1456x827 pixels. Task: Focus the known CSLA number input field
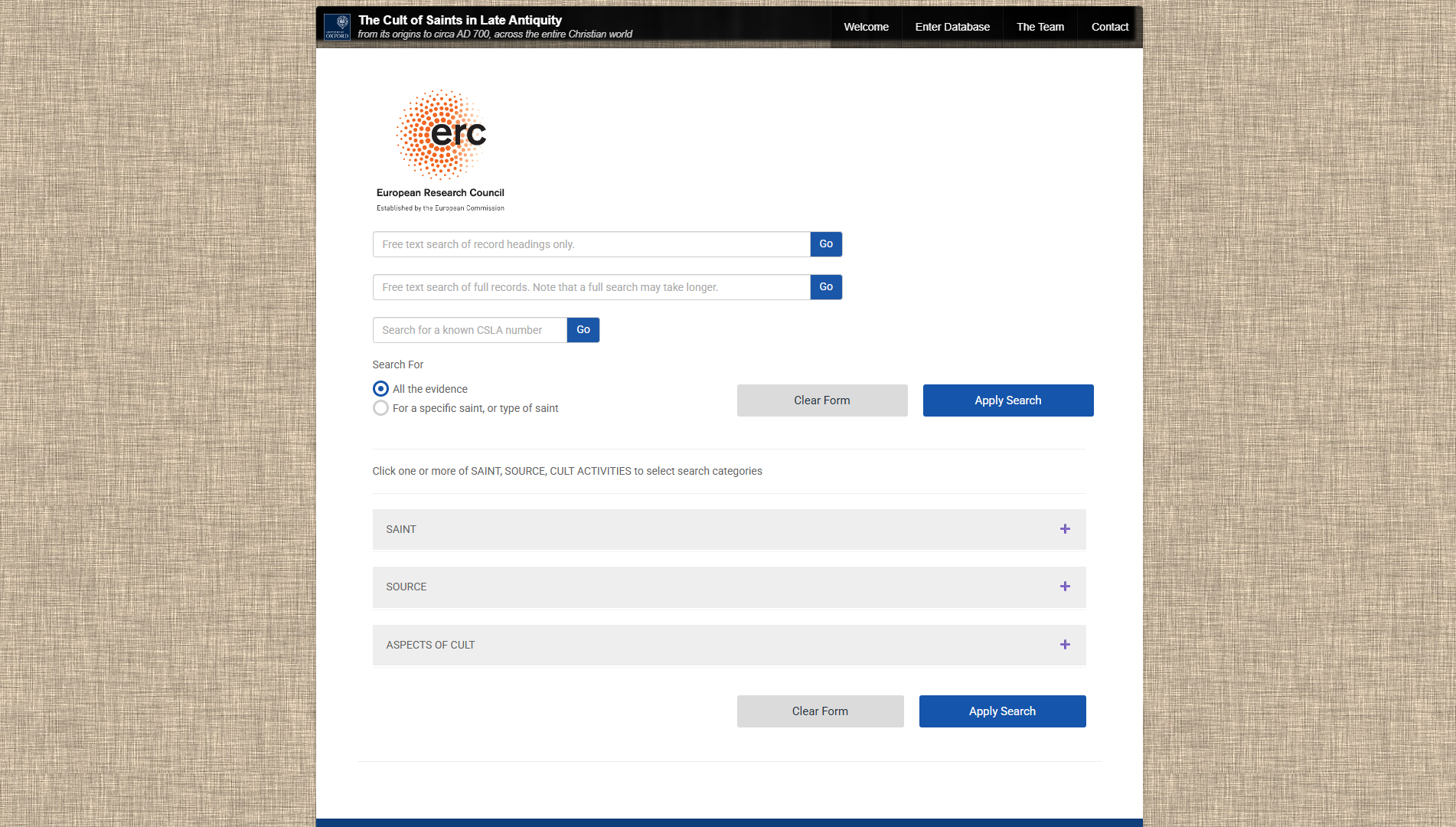pos(469,330)
